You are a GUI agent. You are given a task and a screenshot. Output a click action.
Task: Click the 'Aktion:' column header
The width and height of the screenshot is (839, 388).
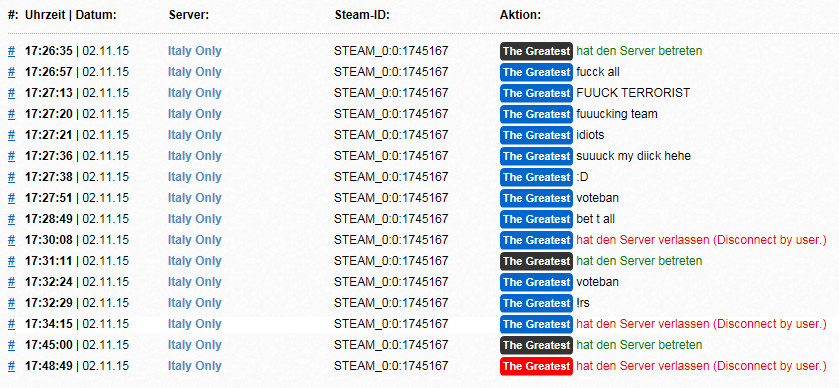520,15
